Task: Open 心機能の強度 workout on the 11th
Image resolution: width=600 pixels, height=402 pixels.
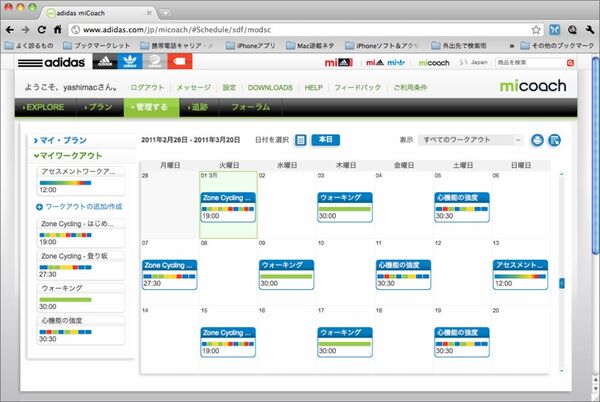Action: coord(403,275)
